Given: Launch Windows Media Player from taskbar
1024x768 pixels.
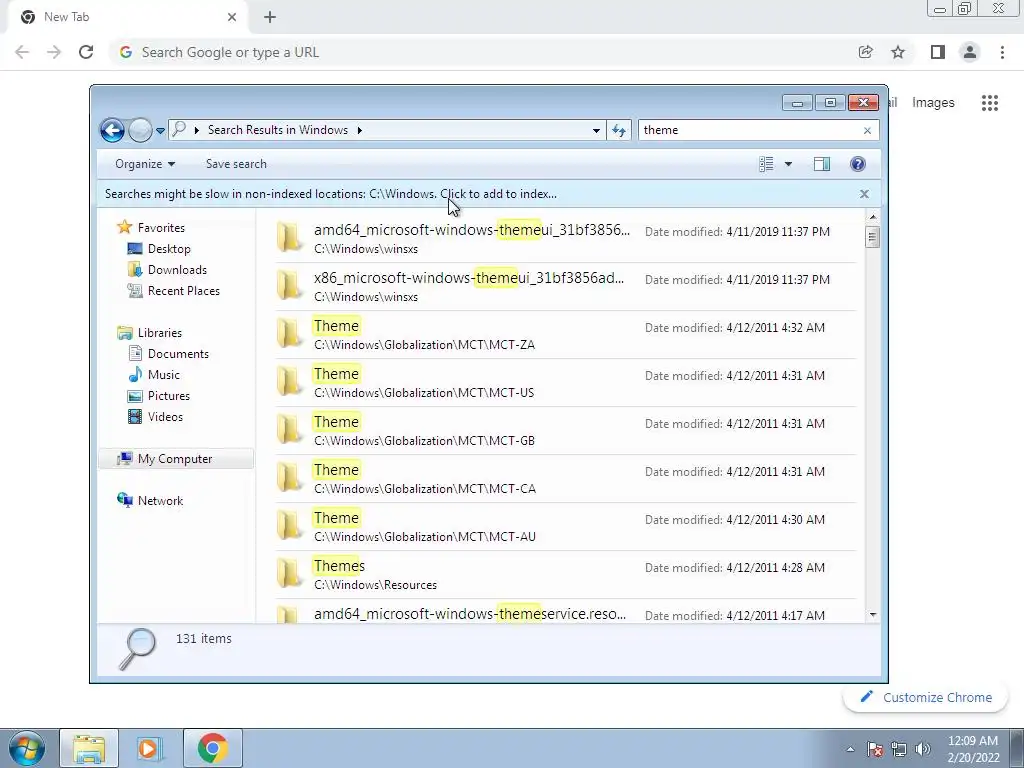Looking at the screenshot, I should click(x=150, y=748).
